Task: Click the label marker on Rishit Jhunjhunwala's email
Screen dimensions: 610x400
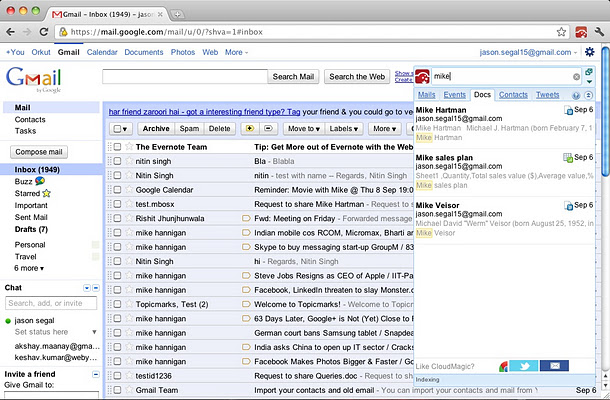Action: pyautogui.click(x=246, y=218)
